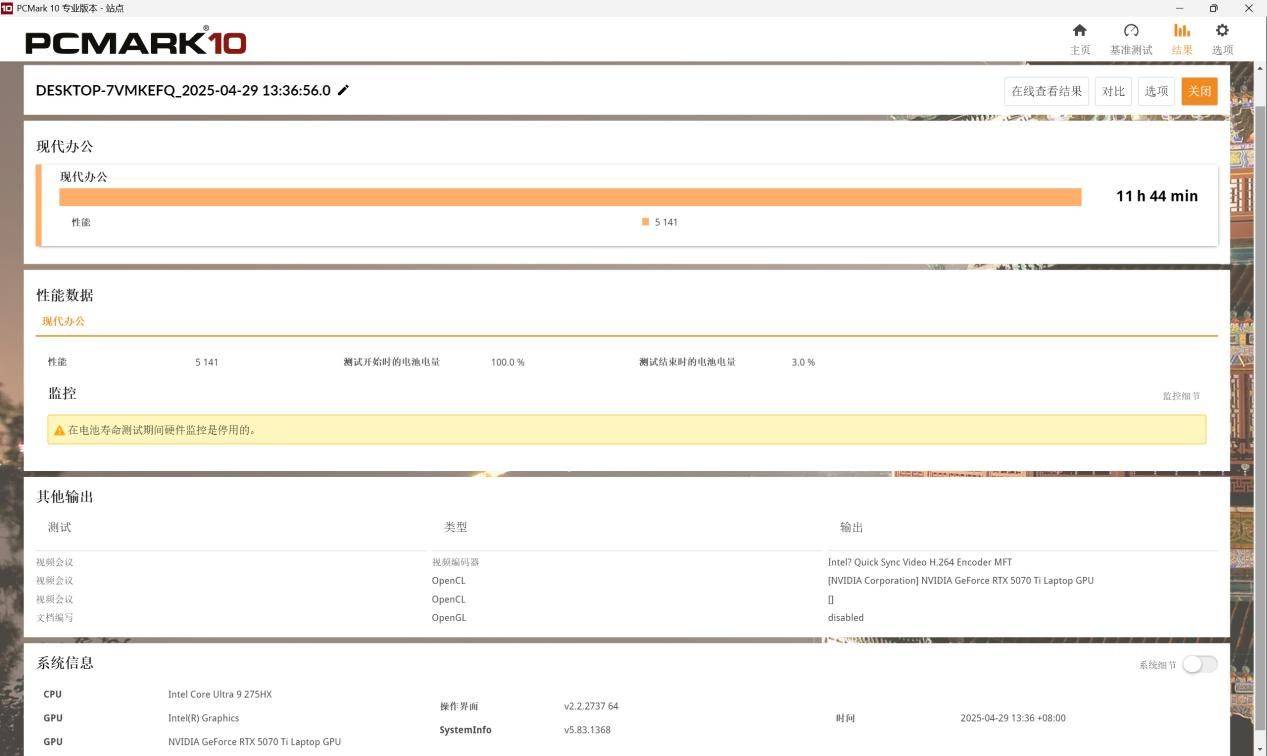Viewport: 1267px width, 756px height.
Task: Click the 类型 column header
Action: 456,527
